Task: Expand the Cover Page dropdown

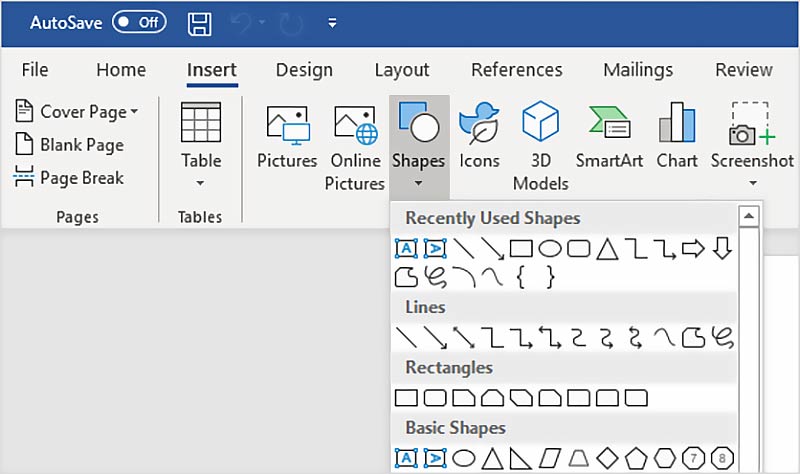Action: (134, 111)
